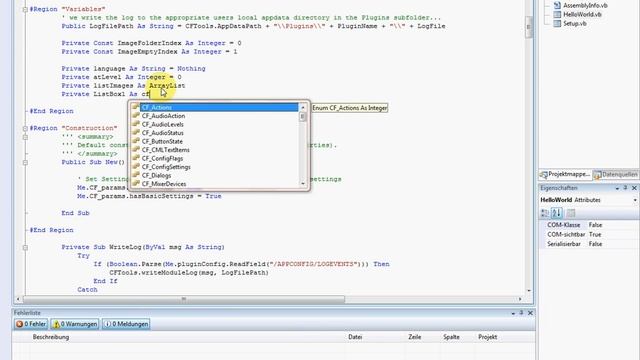The height and width of the screenshot is (360, 640).
Task: Collapse the Public Sub New block
Action: (x=25, y=162)
